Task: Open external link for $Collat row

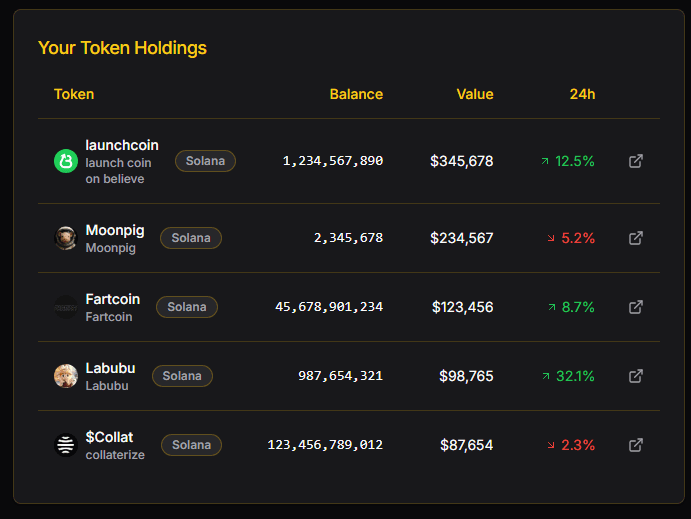Action: [635, 445]
